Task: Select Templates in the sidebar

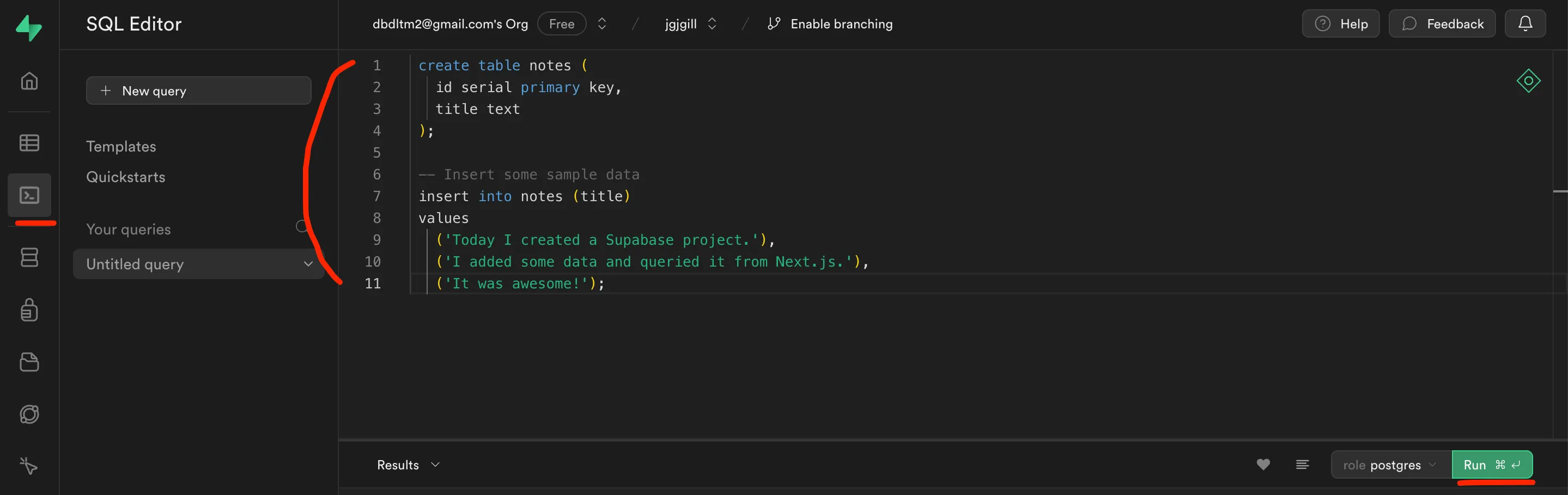Action: point(120,146)
